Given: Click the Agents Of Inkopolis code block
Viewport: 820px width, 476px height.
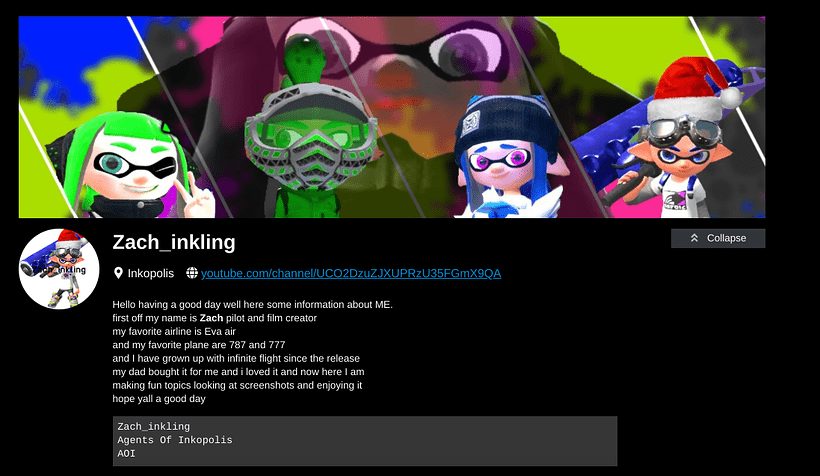Looking at the screenshot, I should coord(365,441).
